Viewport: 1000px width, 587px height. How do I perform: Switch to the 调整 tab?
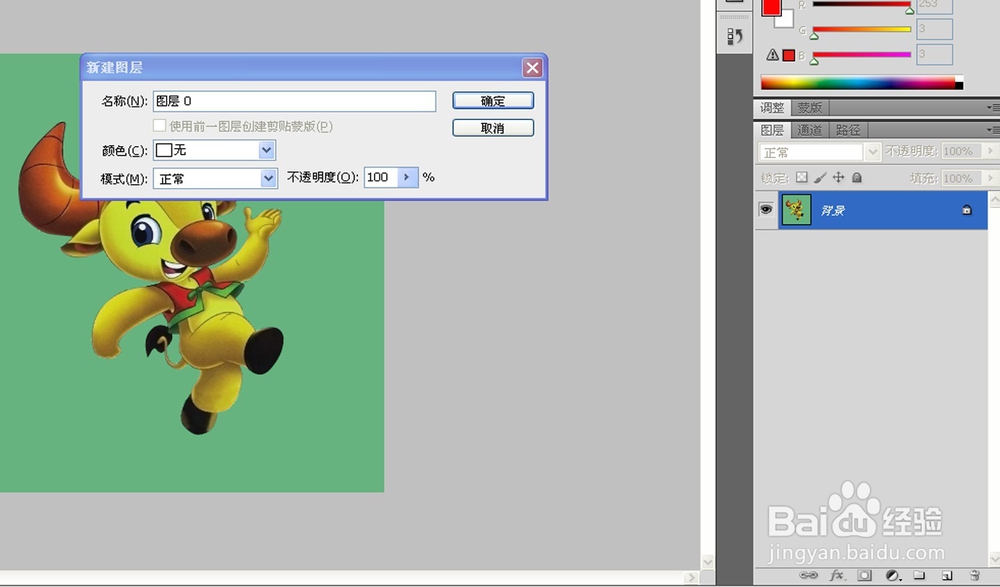point(772,108)
